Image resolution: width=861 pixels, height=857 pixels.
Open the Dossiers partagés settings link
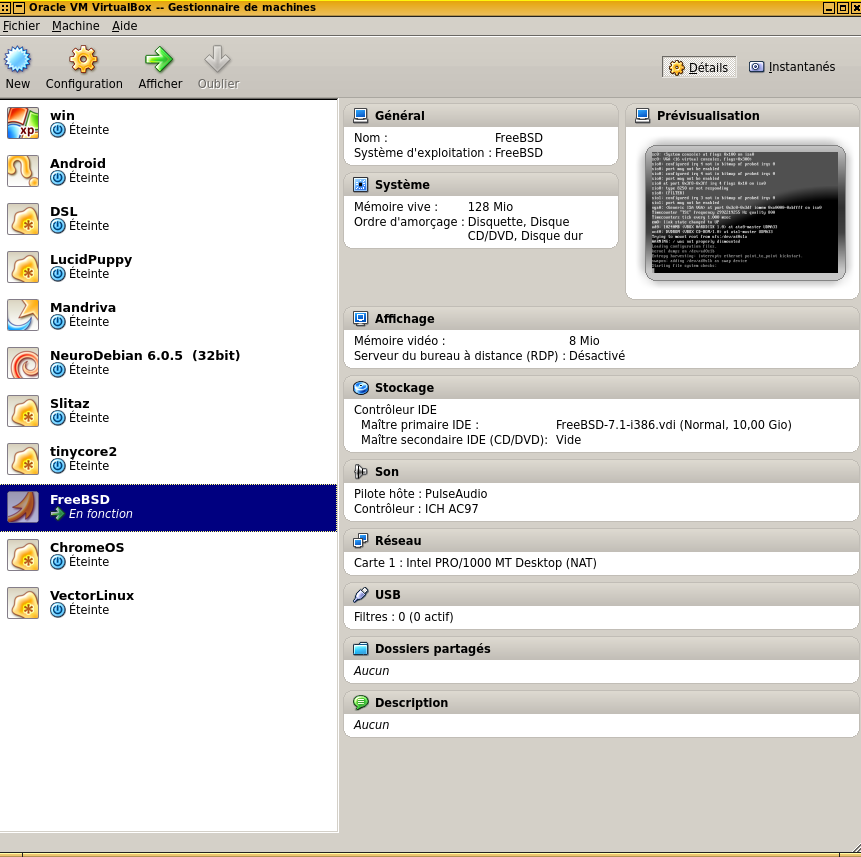(433, 649)
